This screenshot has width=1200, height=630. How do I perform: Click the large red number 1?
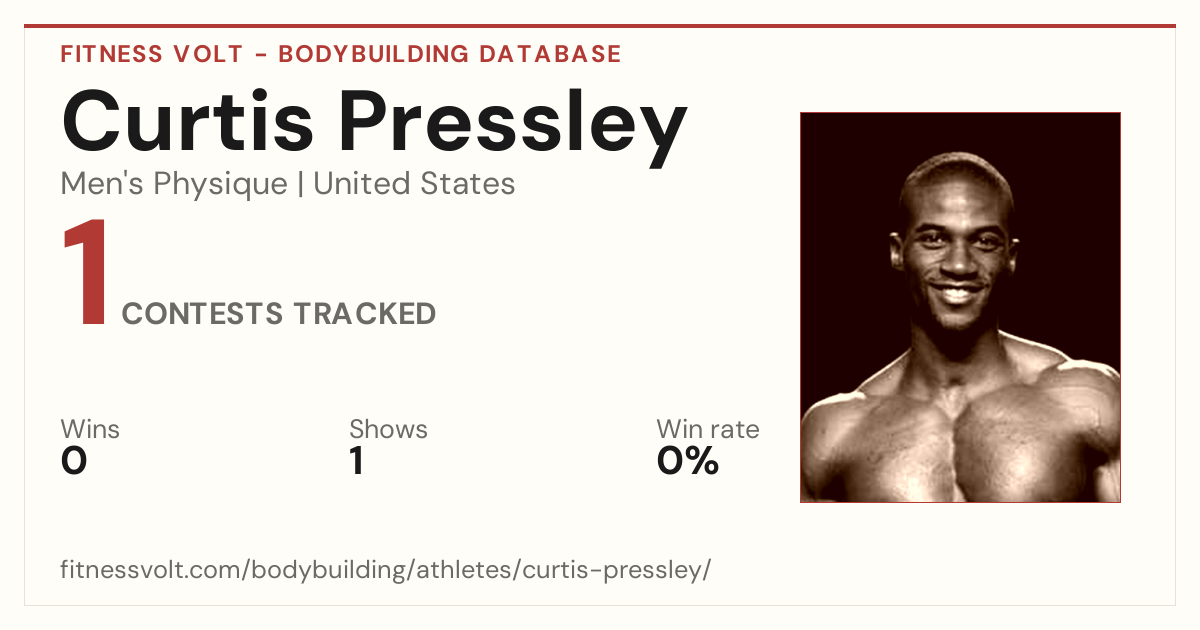coord(86,274)
